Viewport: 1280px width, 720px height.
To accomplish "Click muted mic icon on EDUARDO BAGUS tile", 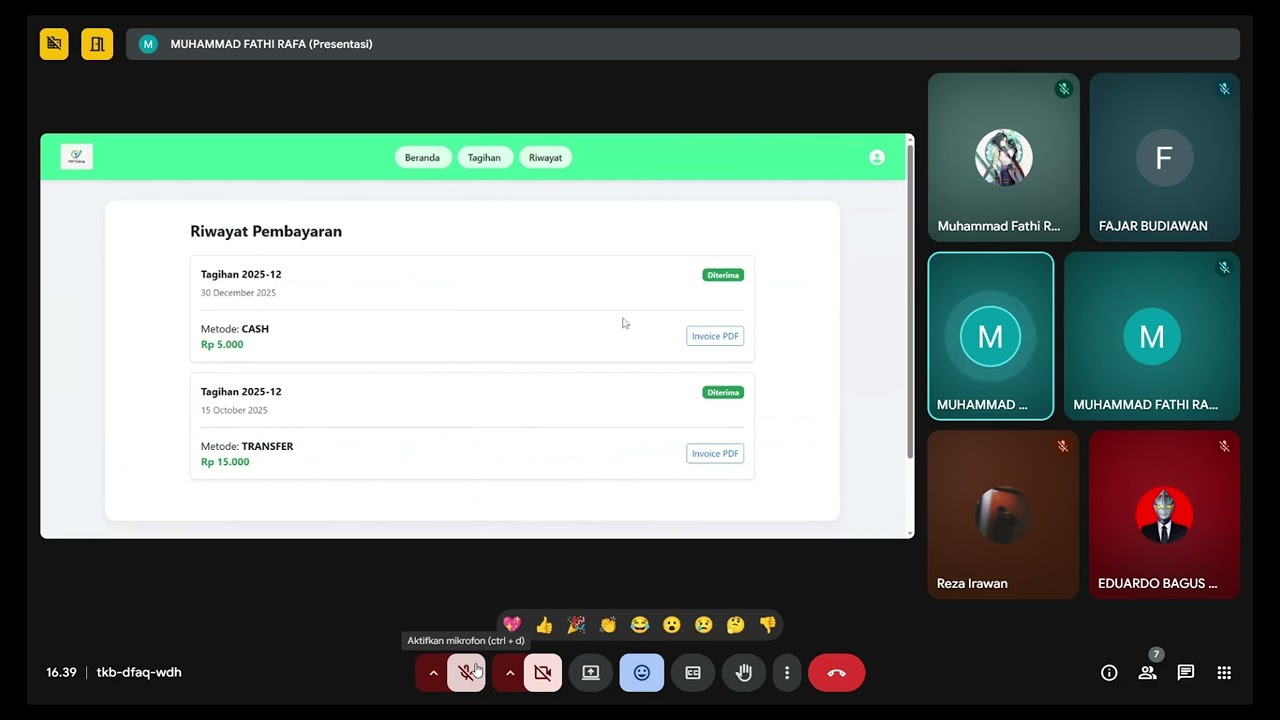I will click(x=1224, y=446).
